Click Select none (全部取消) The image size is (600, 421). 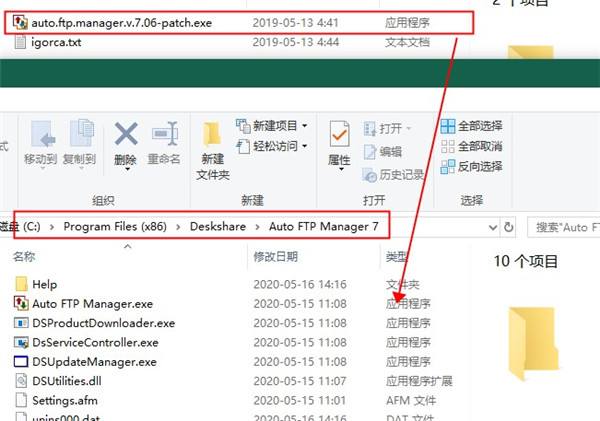click(x=471, y=146)
